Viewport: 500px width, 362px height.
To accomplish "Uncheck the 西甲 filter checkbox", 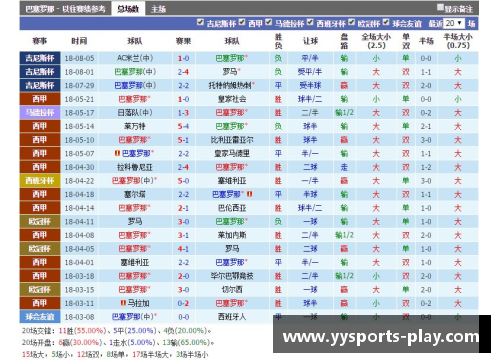I will (242, 22).
